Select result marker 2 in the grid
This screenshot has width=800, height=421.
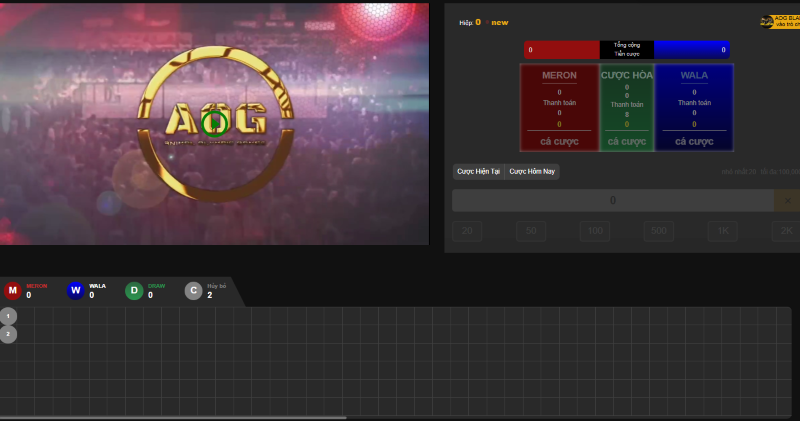point(8,334)
